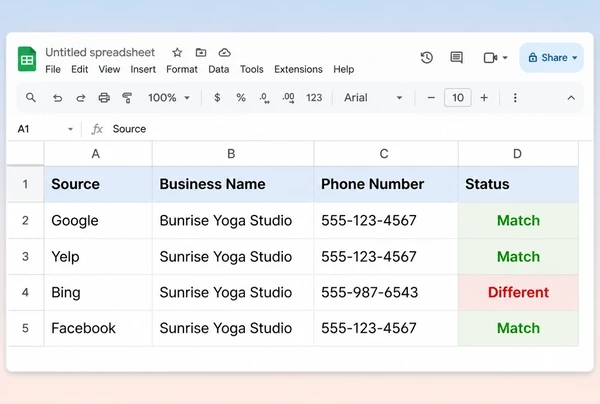Select the 555-987-6543 phone cell
Image resolution: width=600 pixels, height=404 pixels.
point(386,292)
